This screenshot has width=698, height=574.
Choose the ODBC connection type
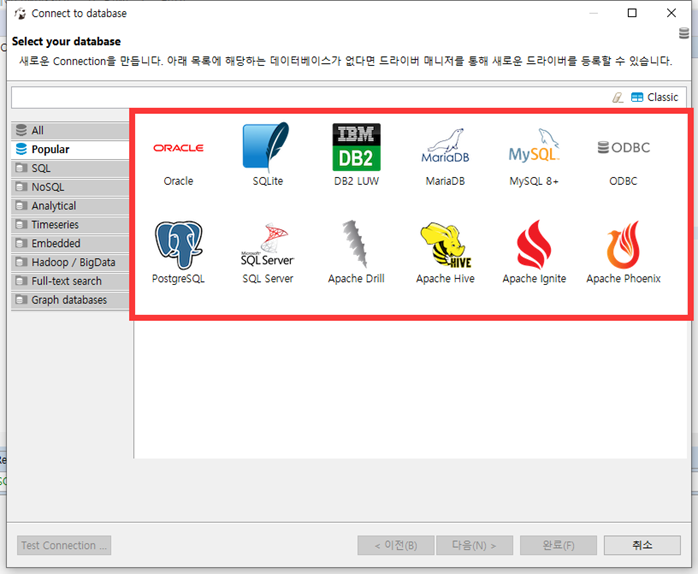click(623, 147)
